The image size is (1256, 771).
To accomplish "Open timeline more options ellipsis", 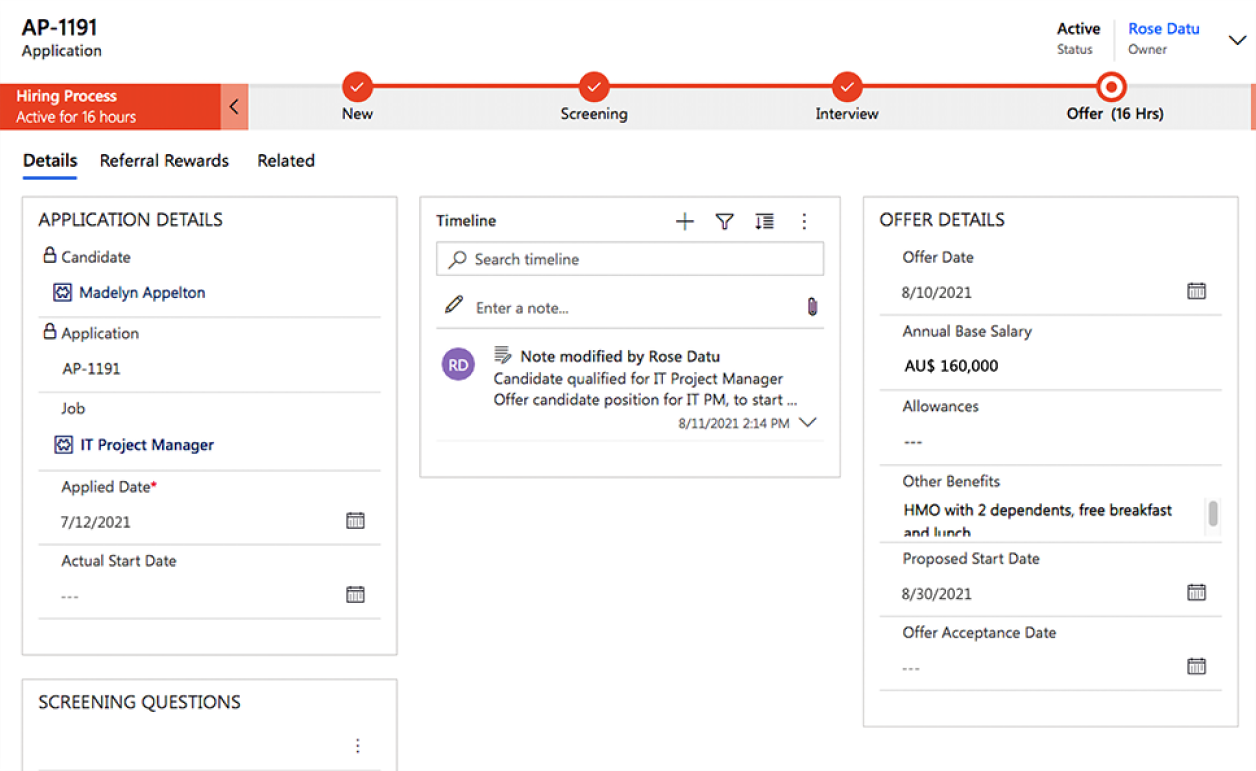I will (x=804, y=222).
